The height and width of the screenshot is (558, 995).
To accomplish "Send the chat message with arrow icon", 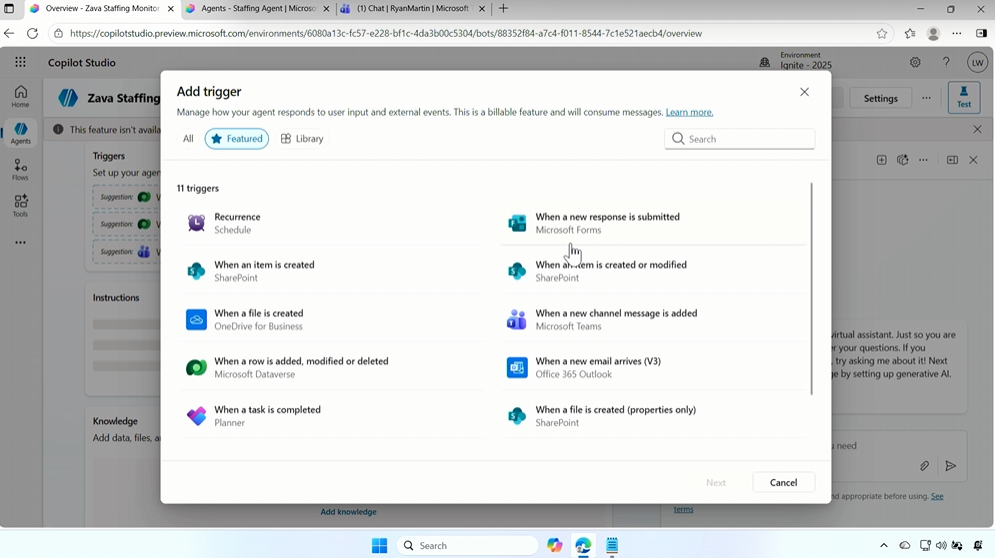I will click(951, 466).
